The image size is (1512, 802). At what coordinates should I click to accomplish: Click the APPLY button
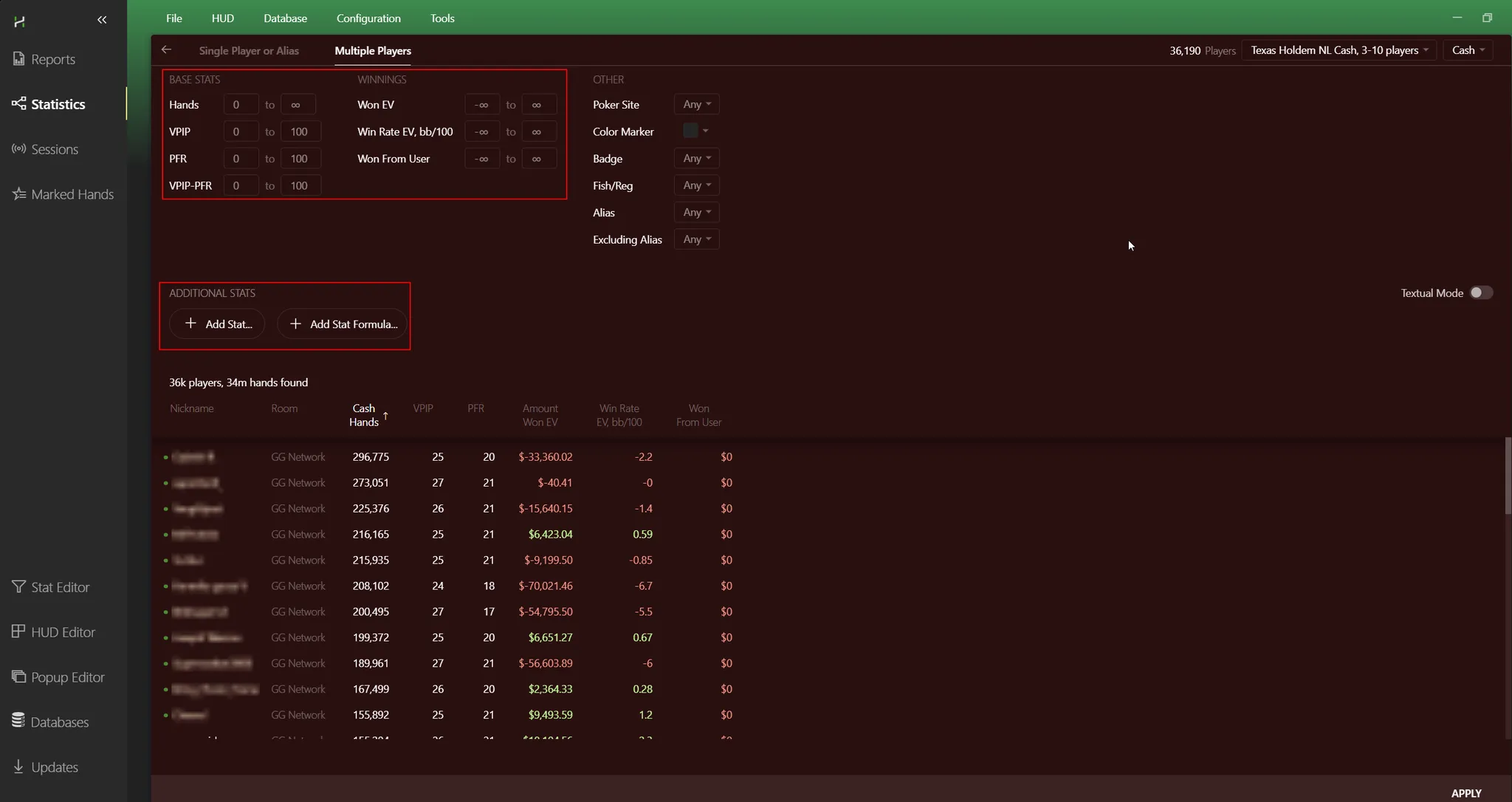coord(1466,793)
